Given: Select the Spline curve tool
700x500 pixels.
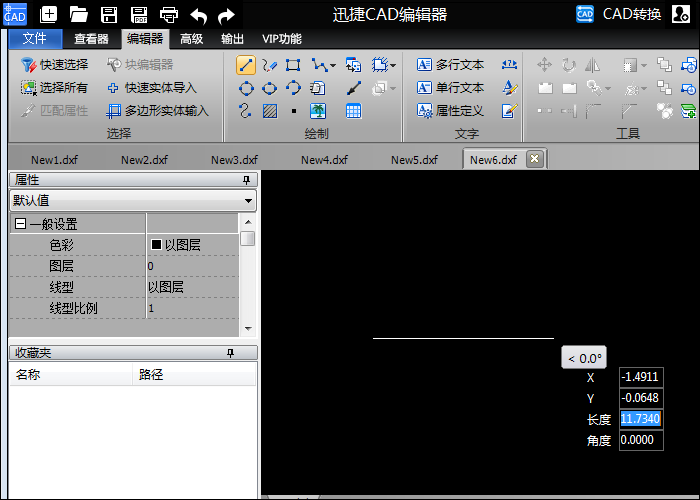Looking at the screenshot, I should coord(245,111).
